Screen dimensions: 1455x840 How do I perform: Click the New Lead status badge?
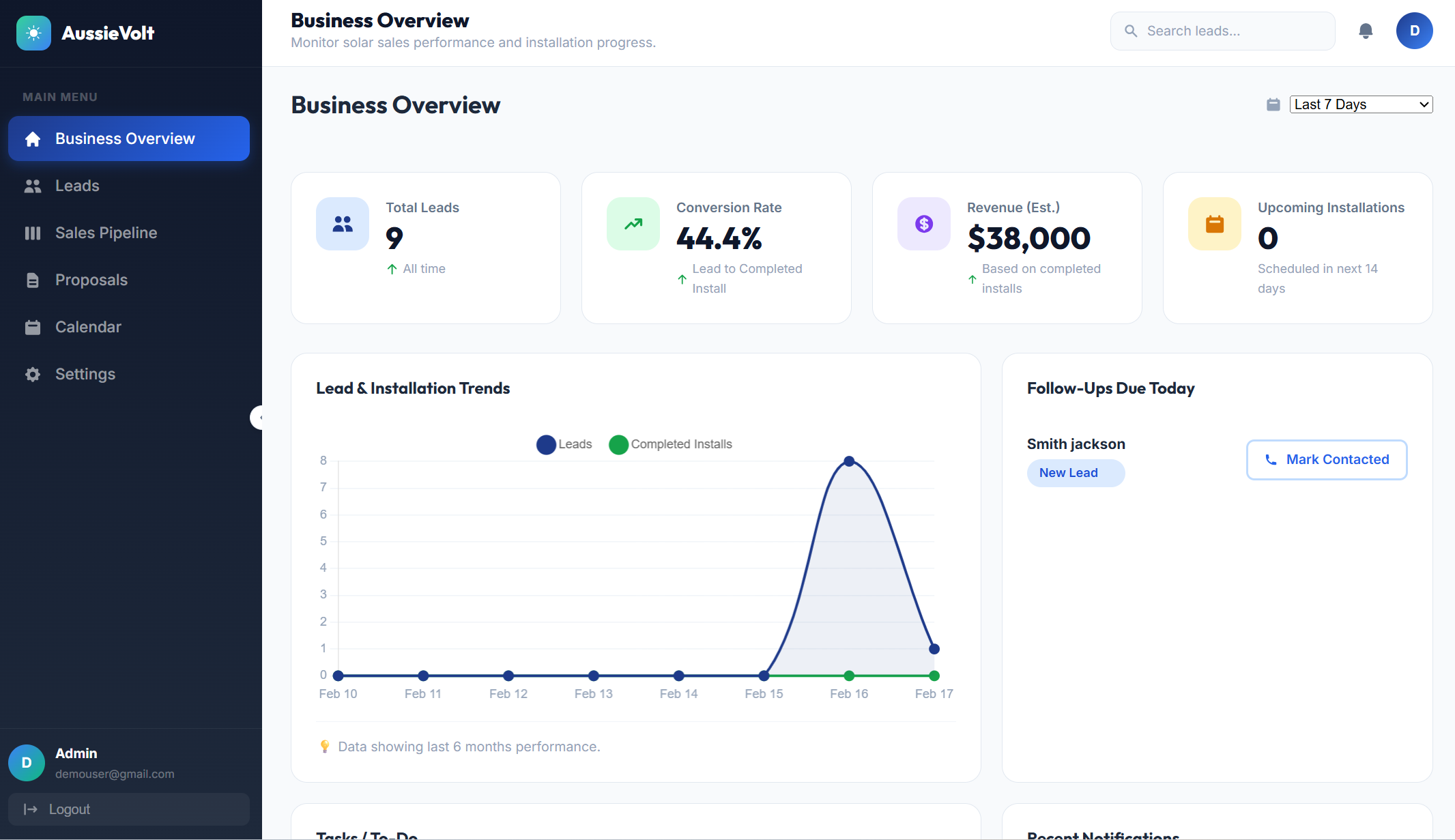pyautogui.click(x=1075, y=473)
